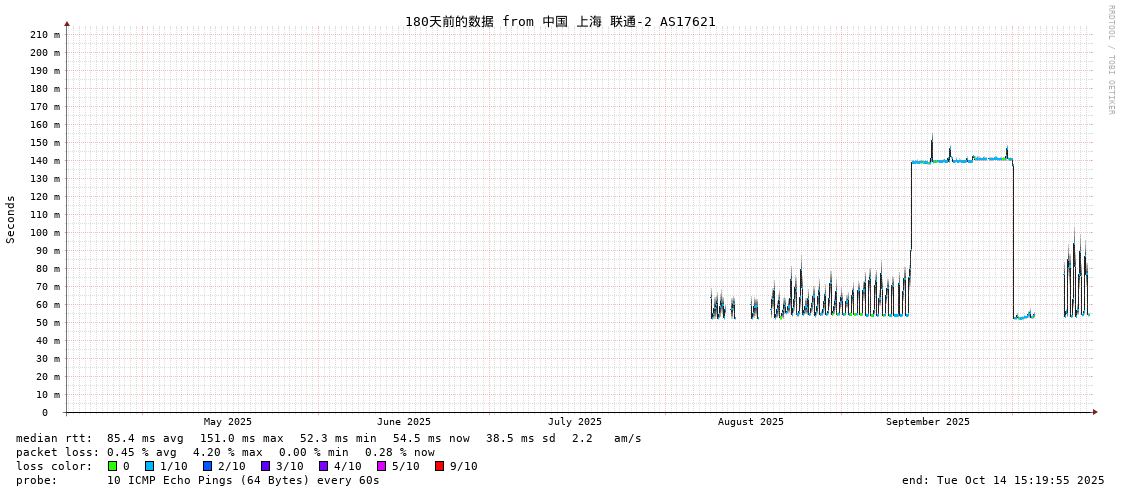
Task: Click the August 2025 axis label
Action: coord(750,422)
